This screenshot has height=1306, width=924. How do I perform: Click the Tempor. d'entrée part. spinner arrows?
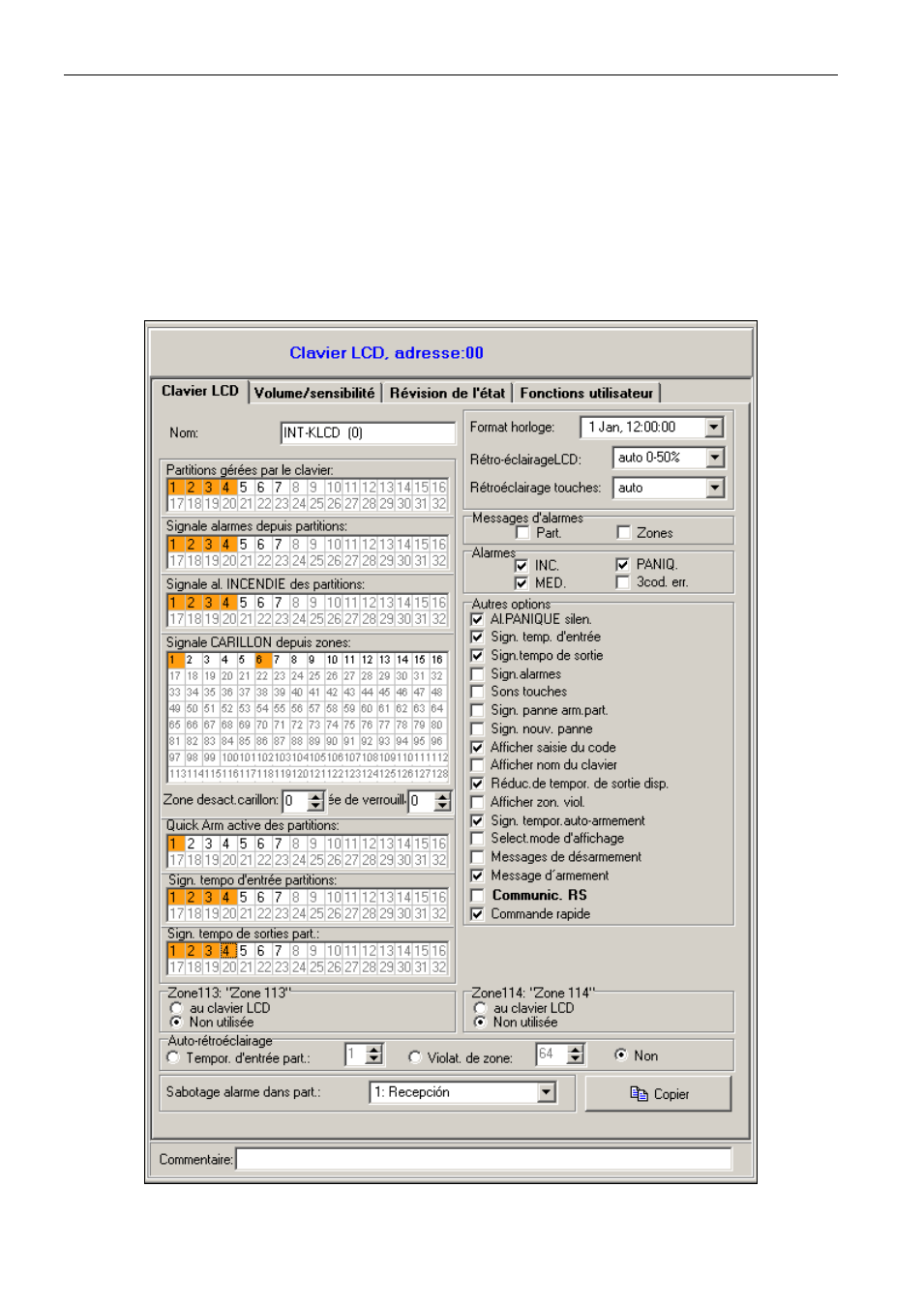[x=374, y=1054]
